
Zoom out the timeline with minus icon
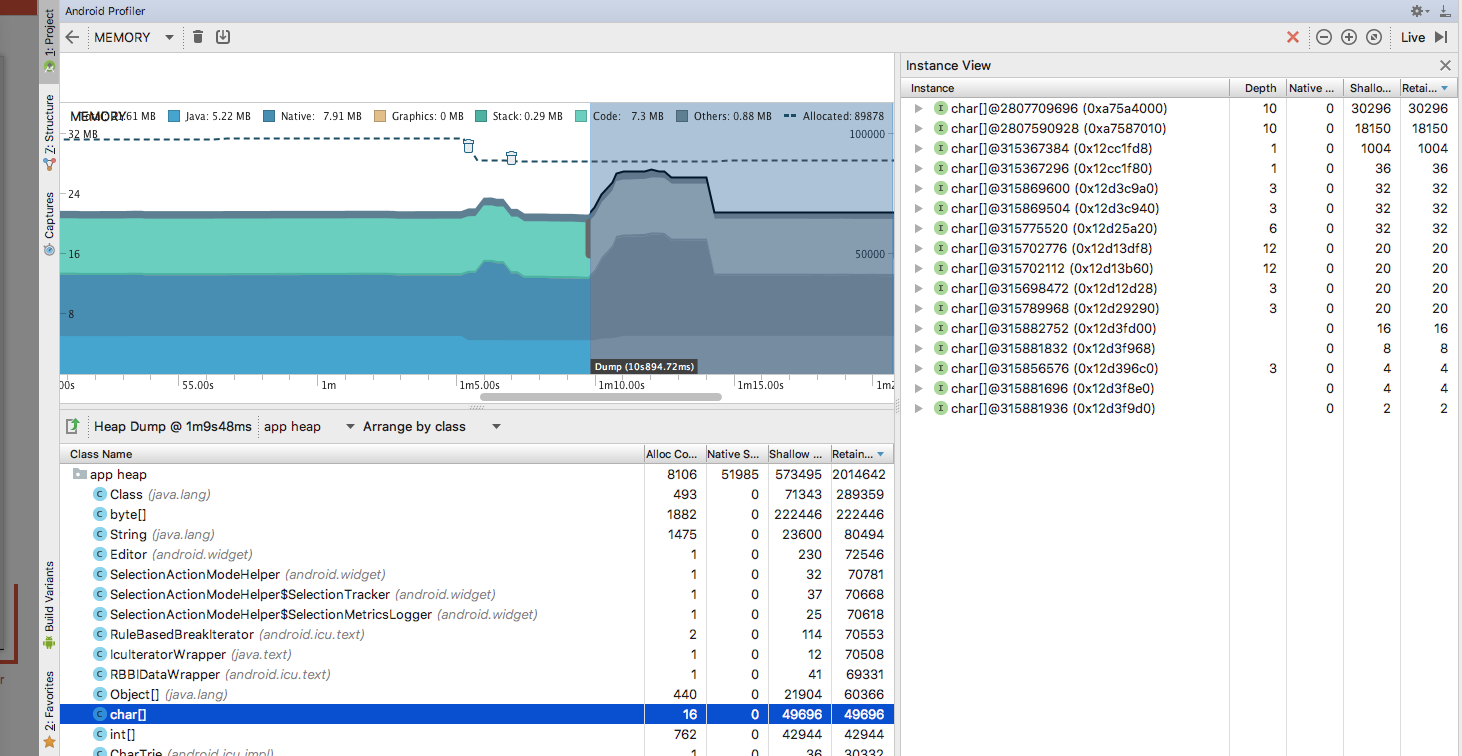coord(1323,37)
